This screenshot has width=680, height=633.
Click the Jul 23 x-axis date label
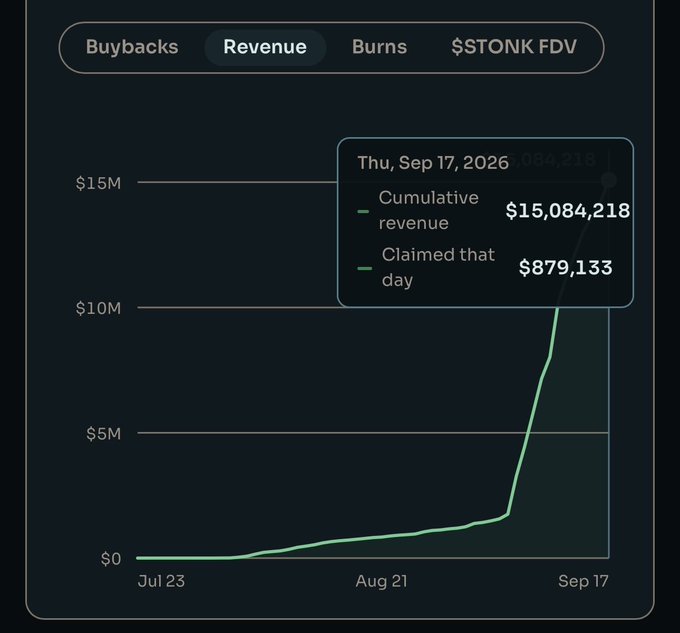point(161,581)
